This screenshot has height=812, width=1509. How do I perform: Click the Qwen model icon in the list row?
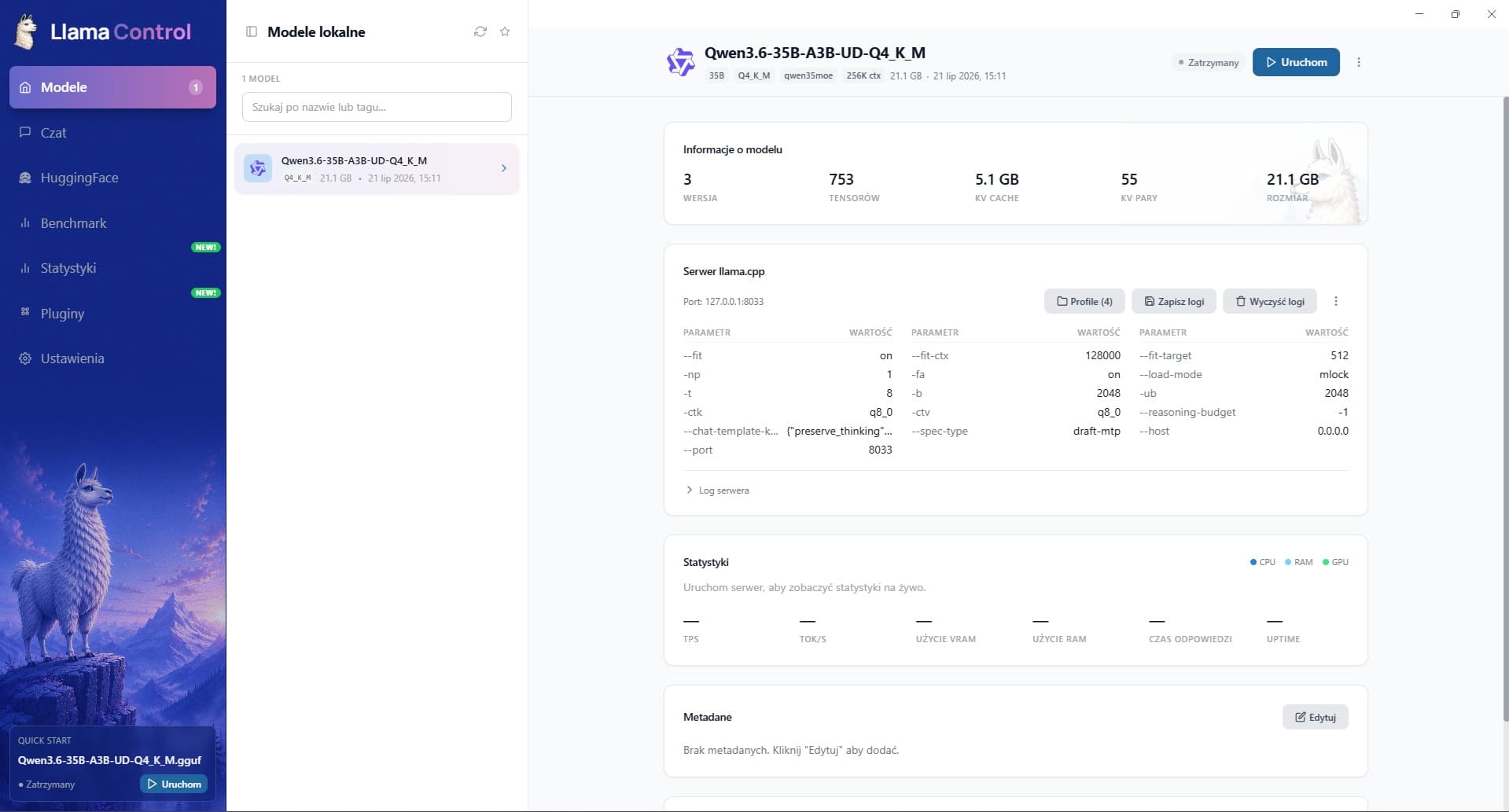click(258, 168)
